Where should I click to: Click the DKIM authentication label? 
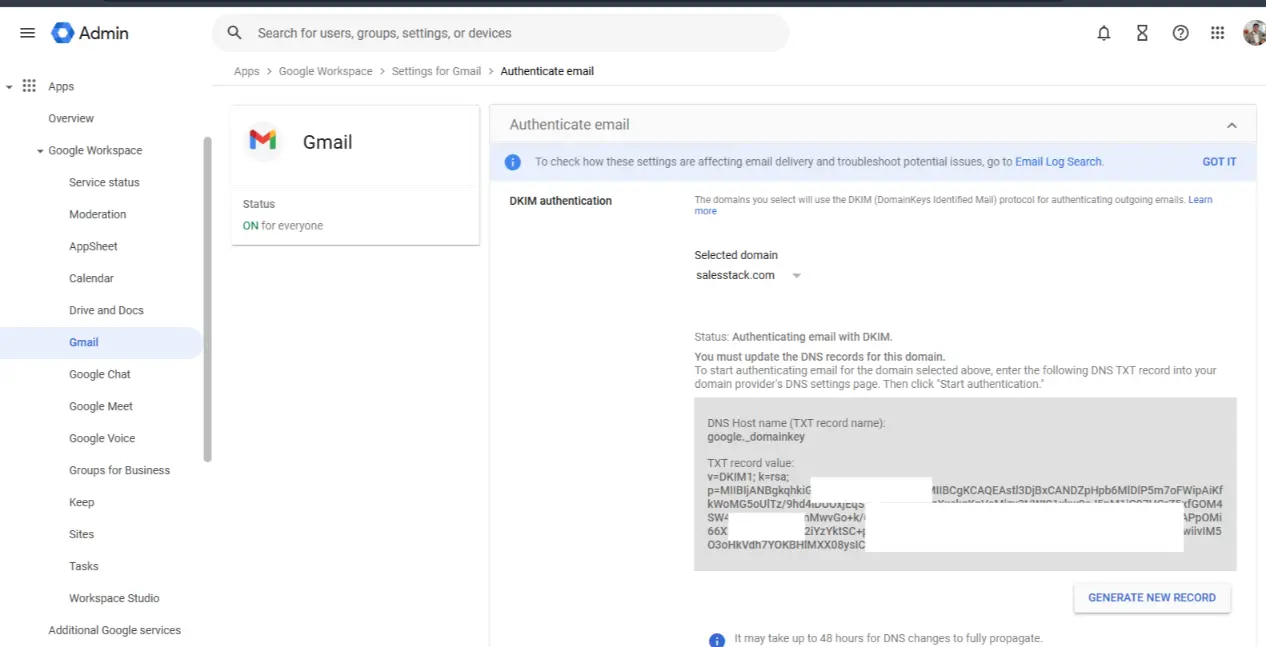pos(560,201)
